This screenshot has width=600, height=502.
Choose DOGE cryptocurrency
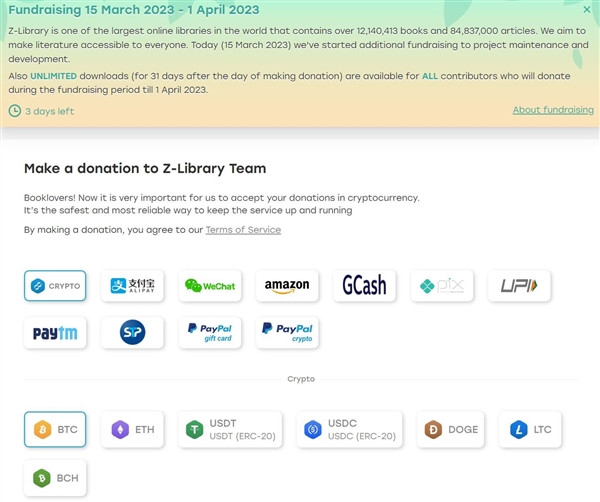pyautogui.click(x=450, y=429)
